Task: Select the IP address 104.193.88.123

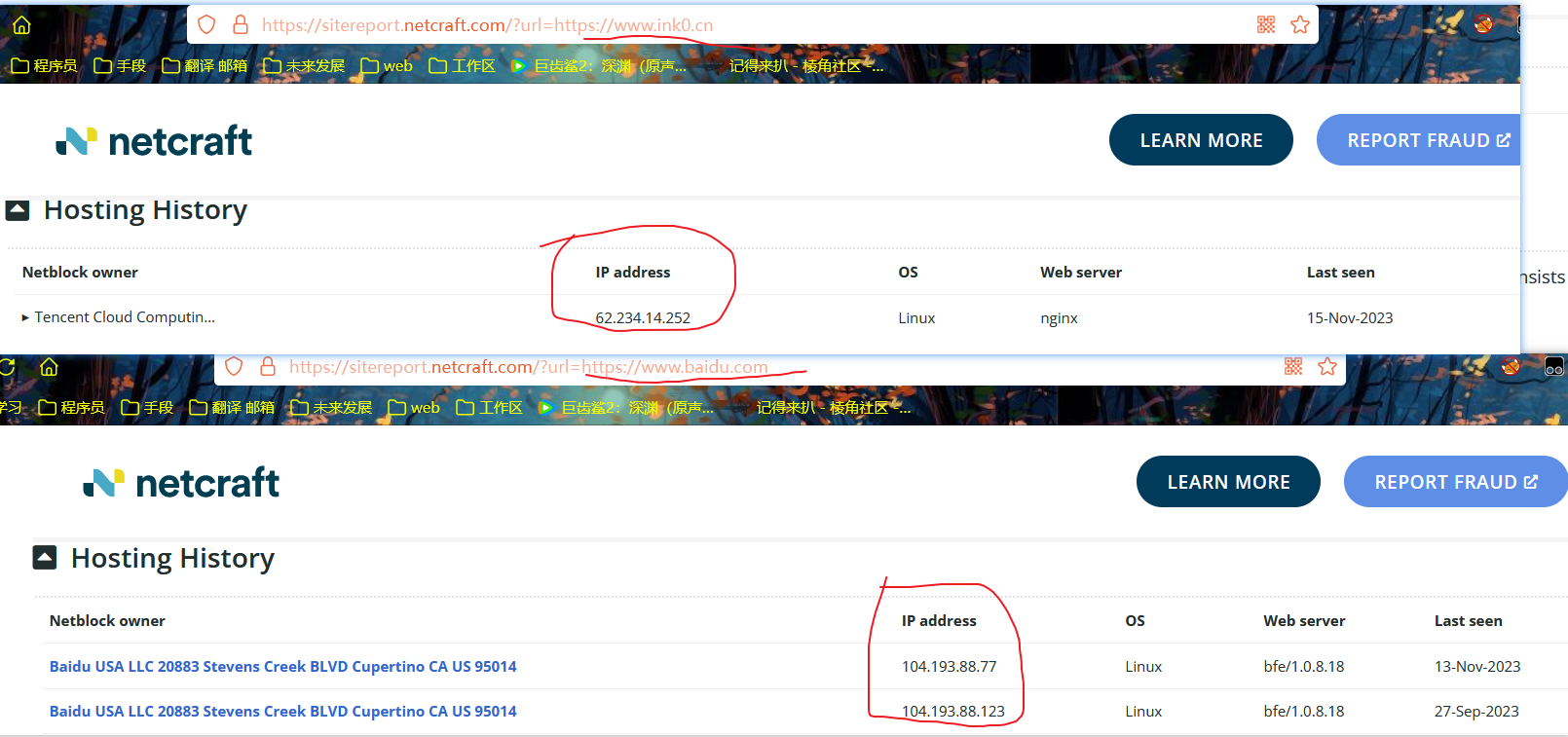Action: (x=953, y=712)
